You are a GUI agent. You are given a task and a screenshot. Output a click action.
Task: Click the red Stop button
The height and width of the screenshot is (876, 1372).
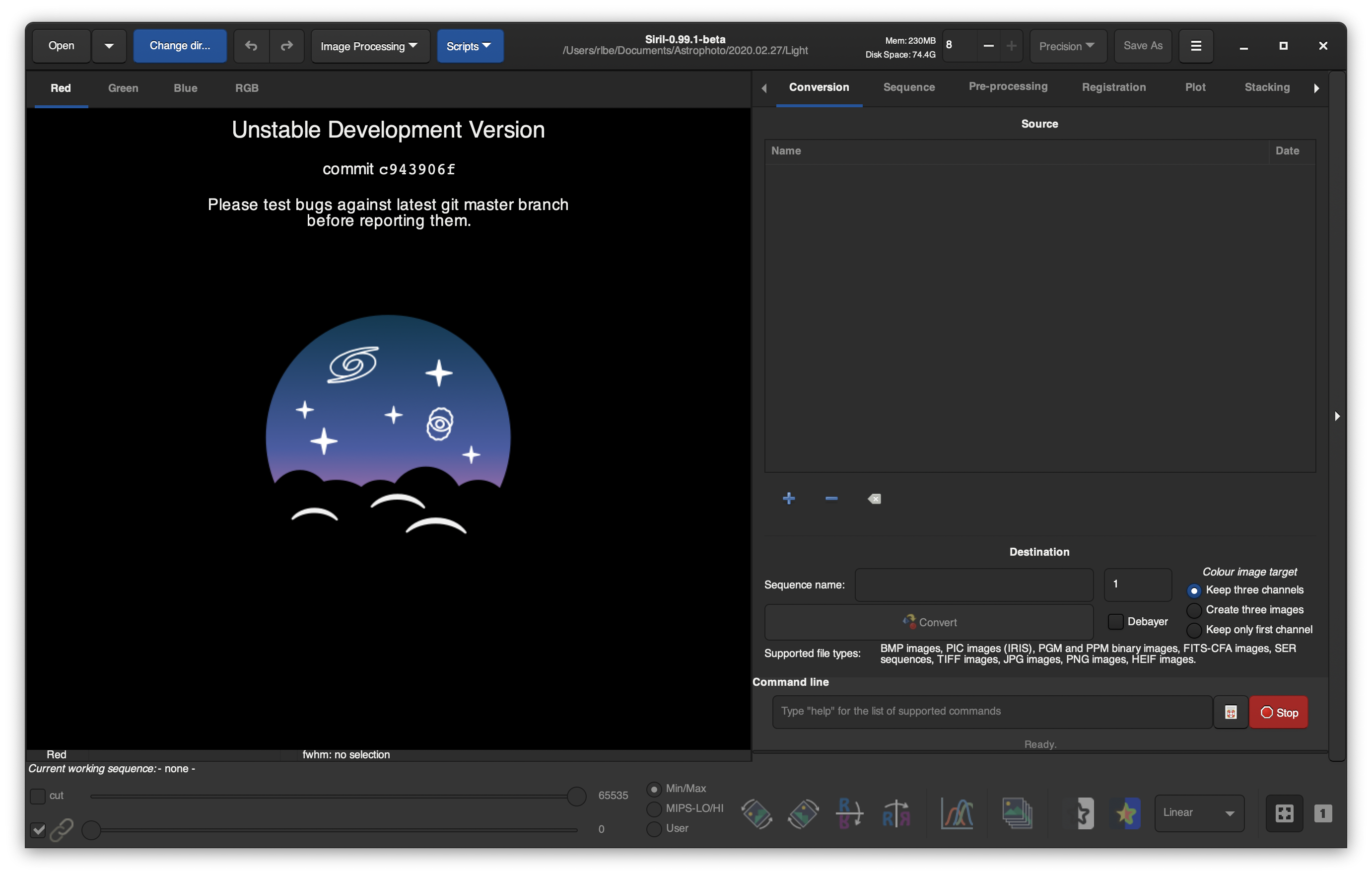pyautogui.click(x=1278, y=713)
